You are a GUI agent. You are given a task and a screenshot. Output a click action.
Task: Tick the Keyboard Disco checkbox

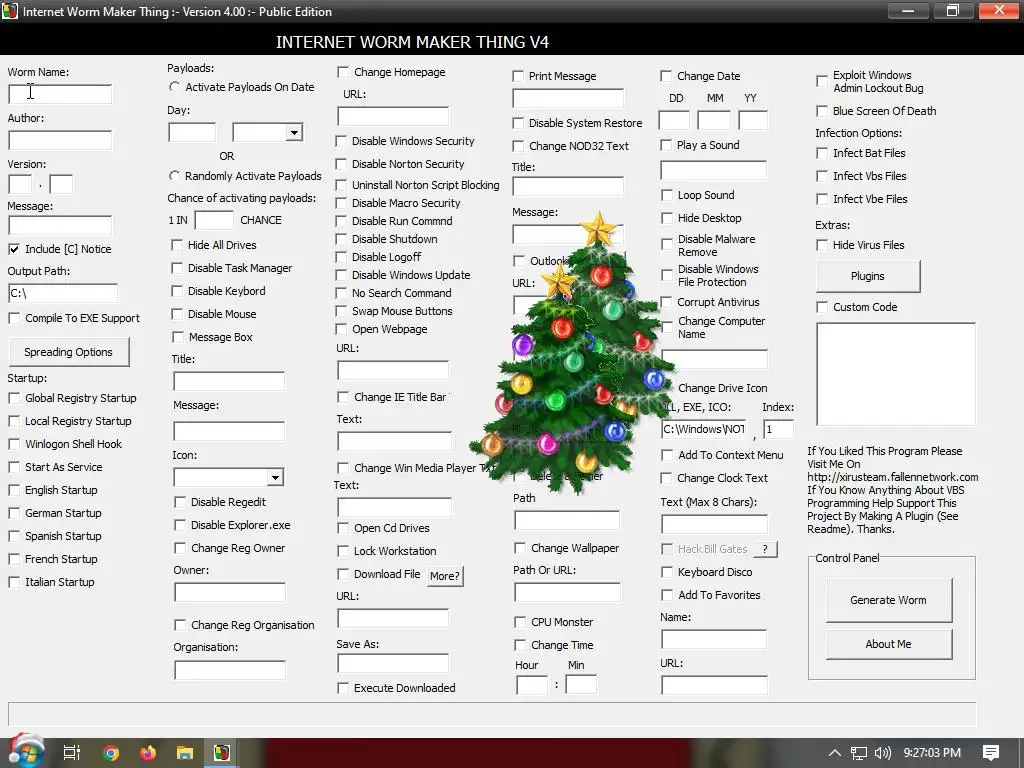(x=667, y=572)
